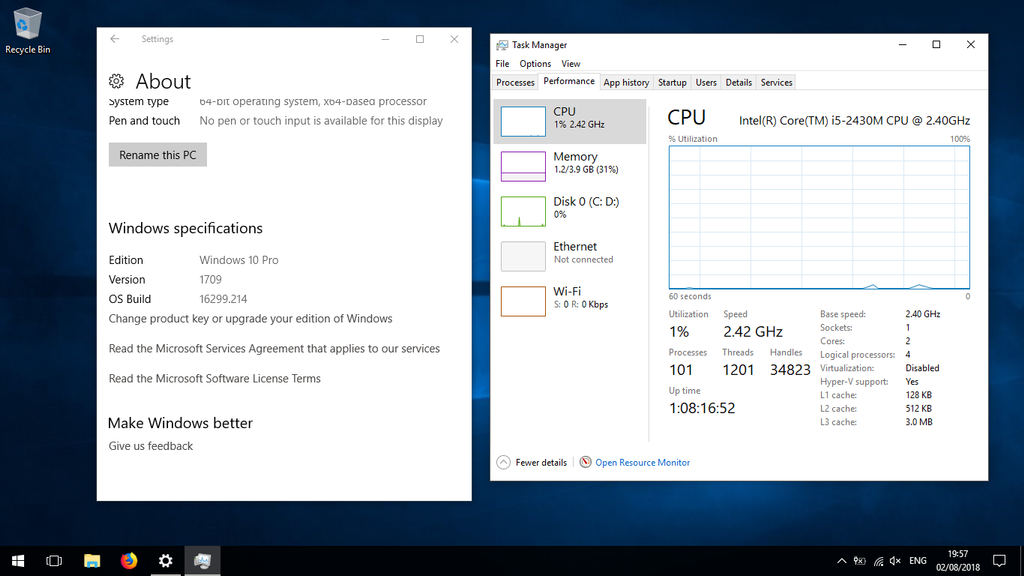Show hidden system tray icons
The height and width of the screenshot is (576, 1024).
pos(841,561)
